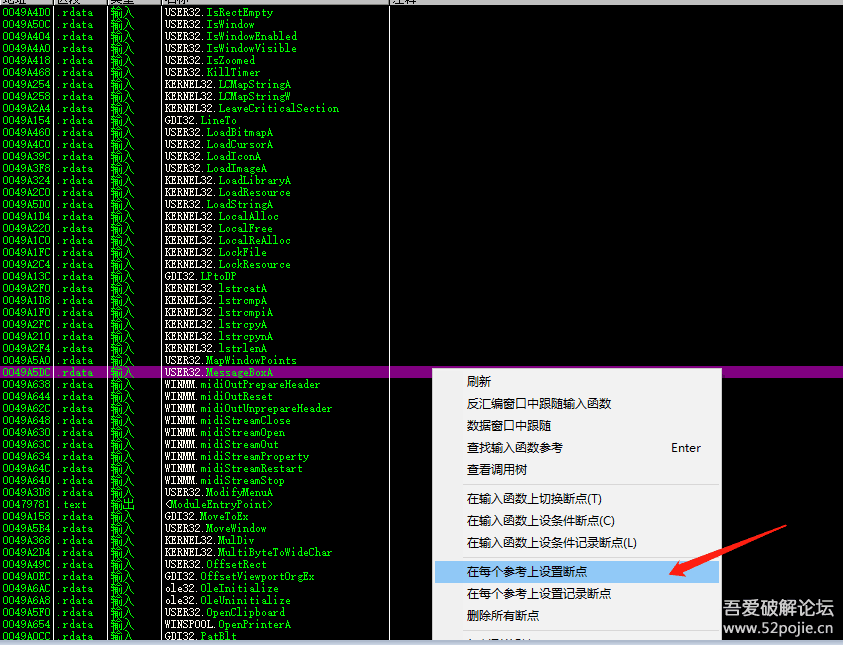Image resolution: width=843 pixels, height=645 pixels.
Task: Click the GDI32.LineTo import entry
Action: (x=200, y=120)
